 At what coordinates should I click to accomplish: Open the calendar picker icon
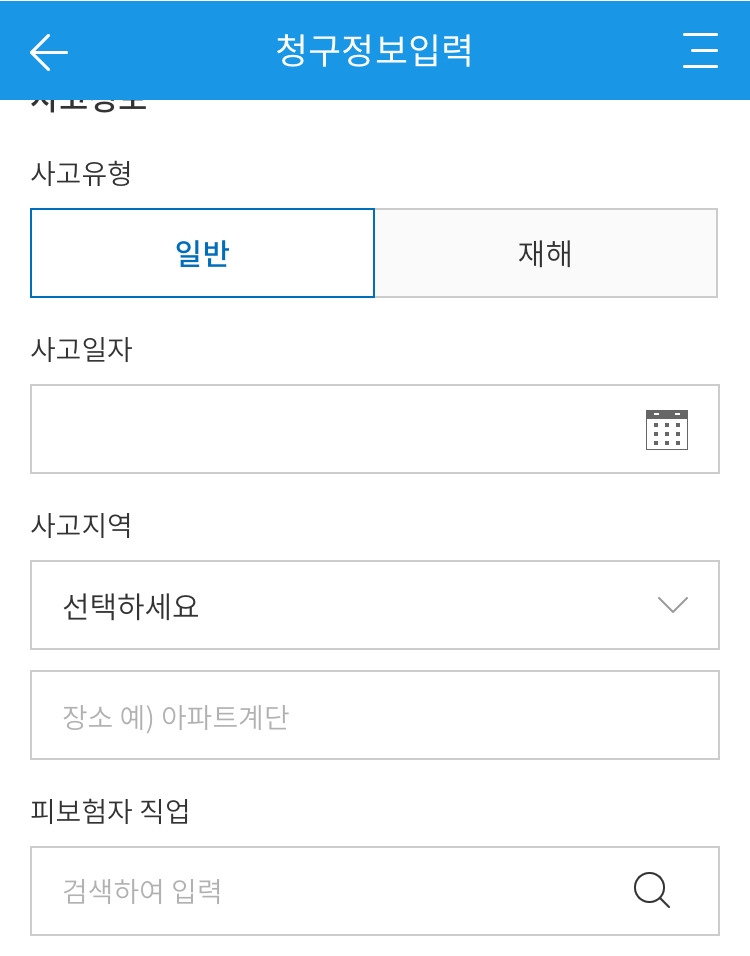click(x=666, y=429)
